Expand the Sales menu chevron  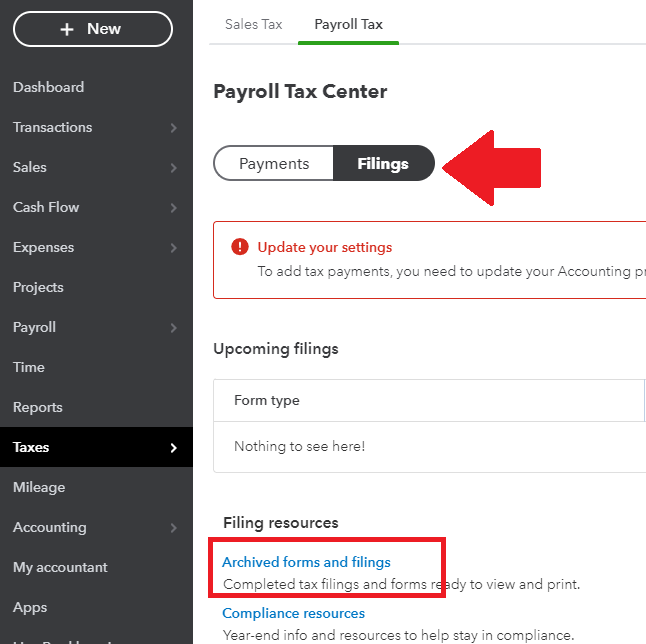click(x=174, y=168)
